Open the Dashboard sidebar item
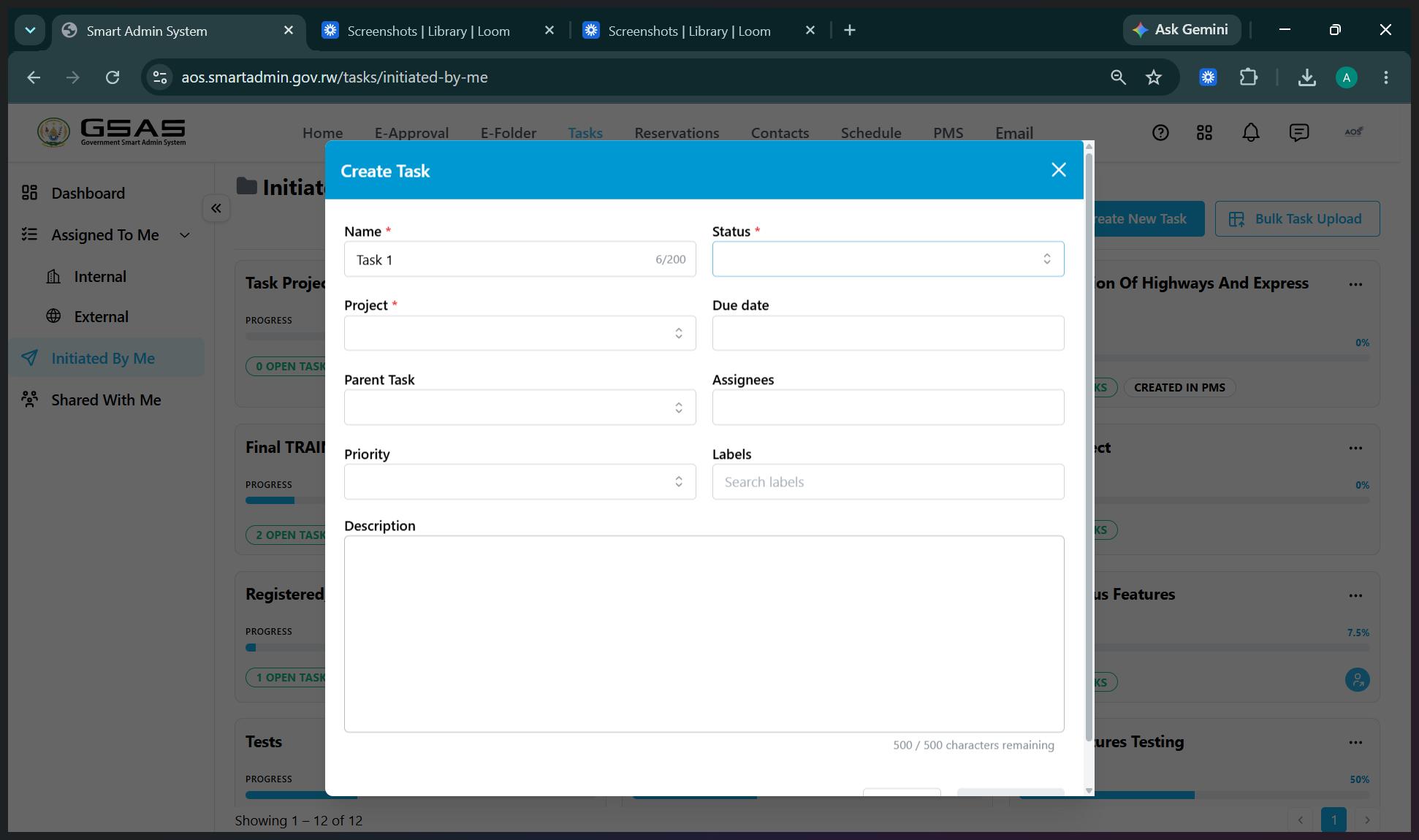1419x840 pixels. pyautogui.click(x=88, y=193)
